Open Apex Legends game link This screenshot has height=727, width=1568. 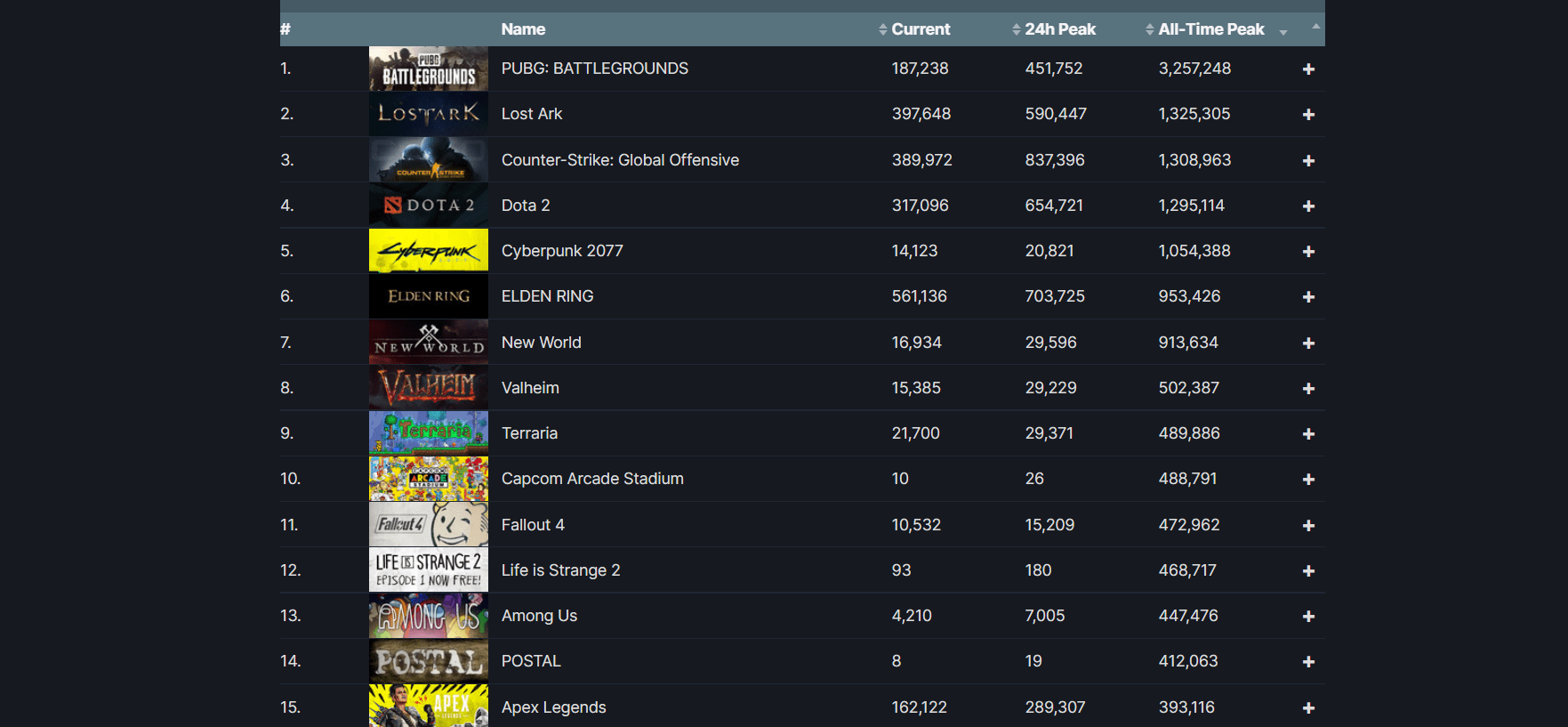[x=553, y=707]
